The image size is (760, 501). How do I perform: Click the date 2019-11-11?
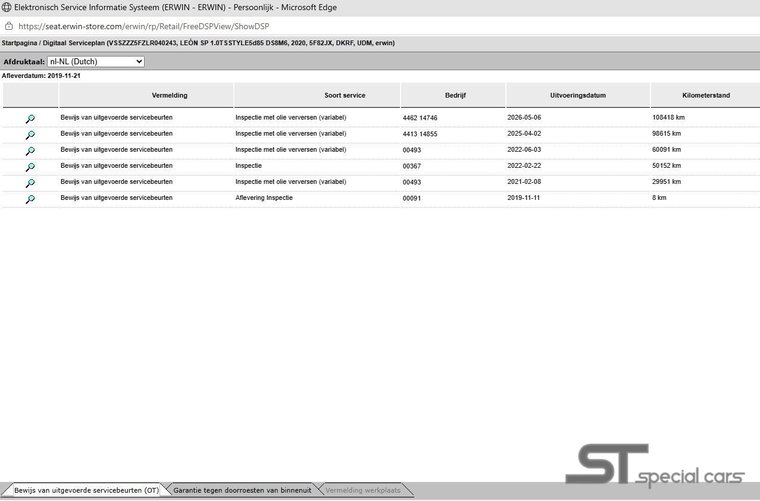523,197
